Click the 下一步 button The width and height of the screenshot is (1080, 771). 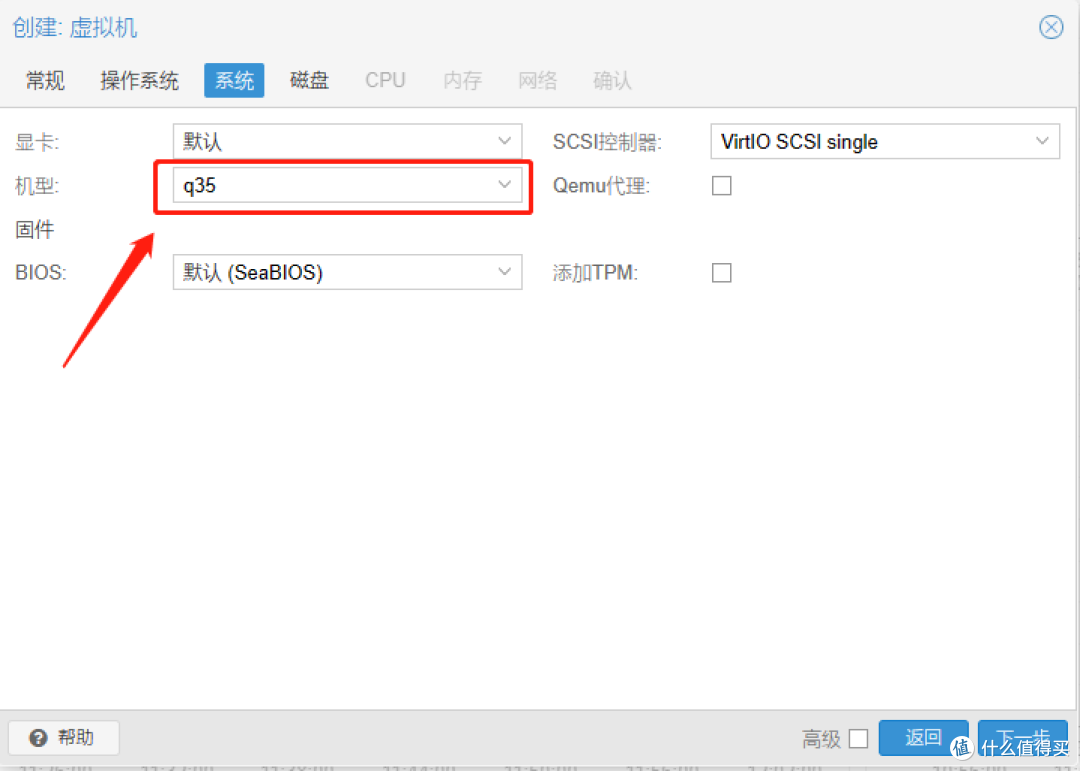[x=1023, y=738]
